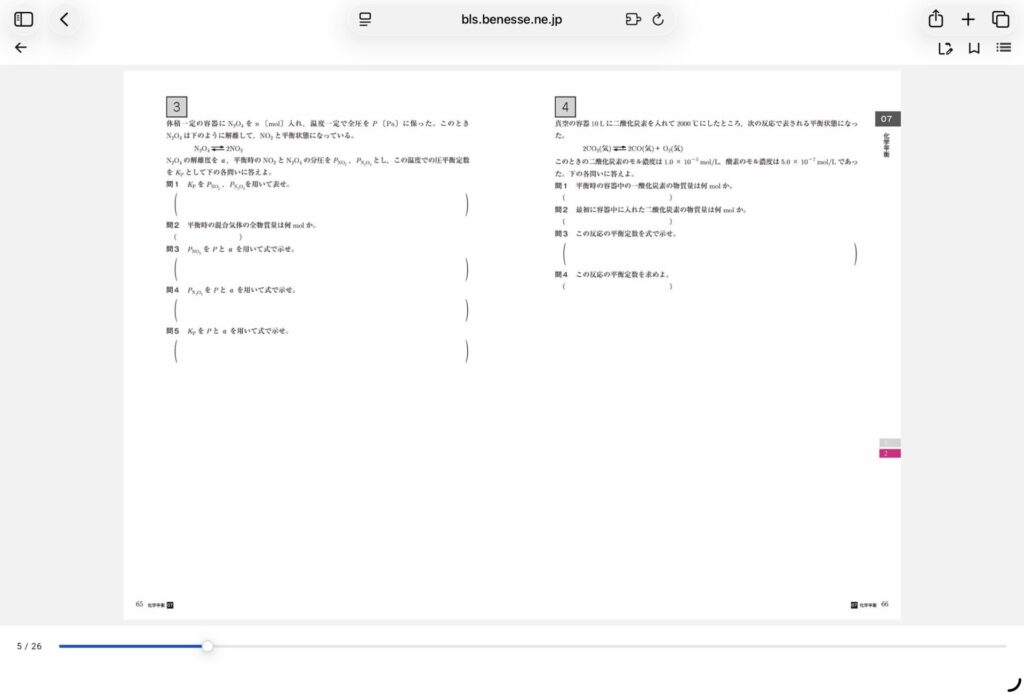Select the pink side tab labeled 2

[x=889, y=453]
